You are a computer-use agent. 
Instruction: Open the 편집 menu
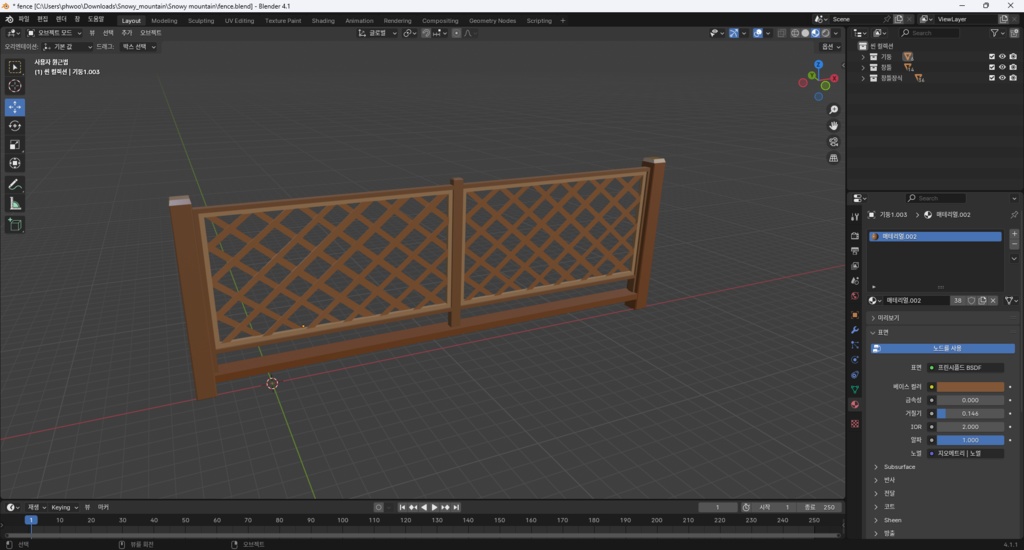(x=42, y=20)
